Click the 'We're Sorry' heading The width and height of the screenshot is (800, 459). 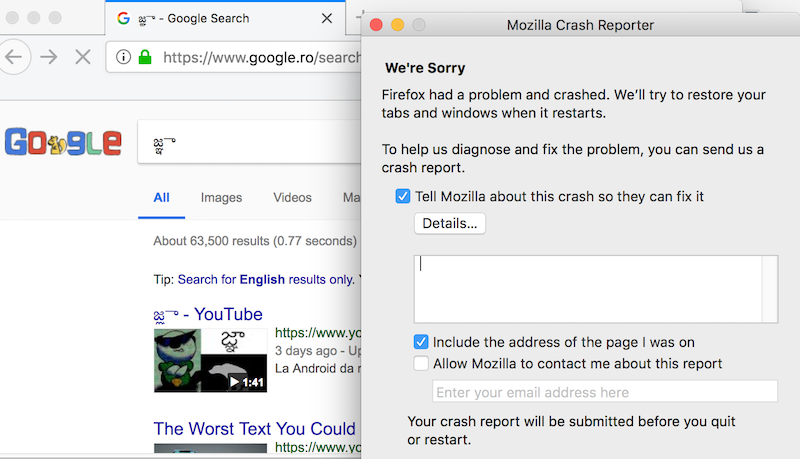point(425,68)
